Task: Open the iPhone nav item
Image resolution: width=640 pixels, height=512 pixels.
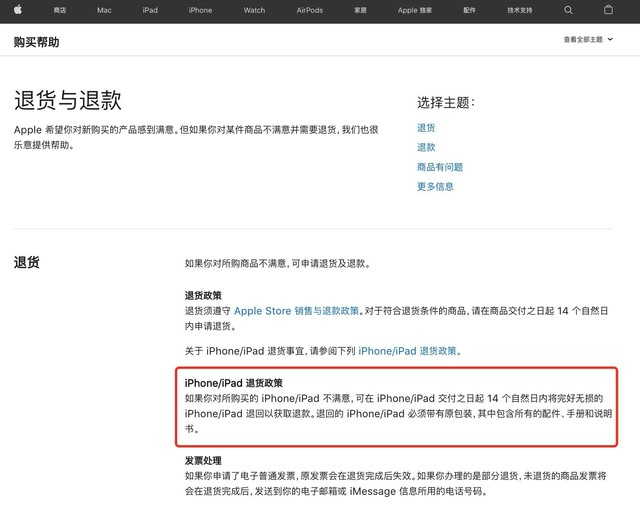Action: [x=200, y=10]
